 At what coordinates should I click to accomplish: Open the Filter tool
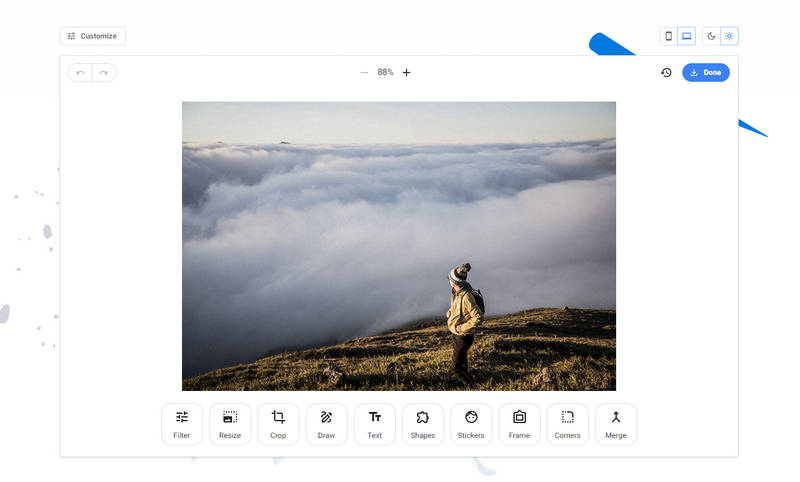(x=182, y=424)
